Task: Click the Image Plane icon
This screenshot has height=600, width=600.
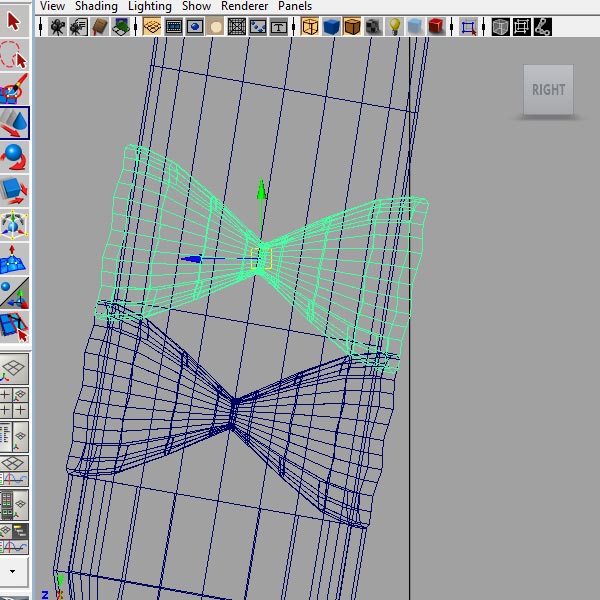Action: pyautogui.click(x=121, y=27)
